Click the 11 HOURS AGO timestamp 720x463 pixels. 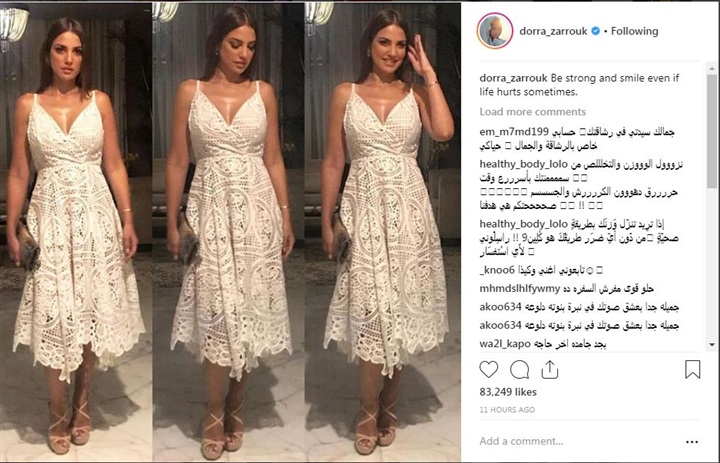coord(507,410)
